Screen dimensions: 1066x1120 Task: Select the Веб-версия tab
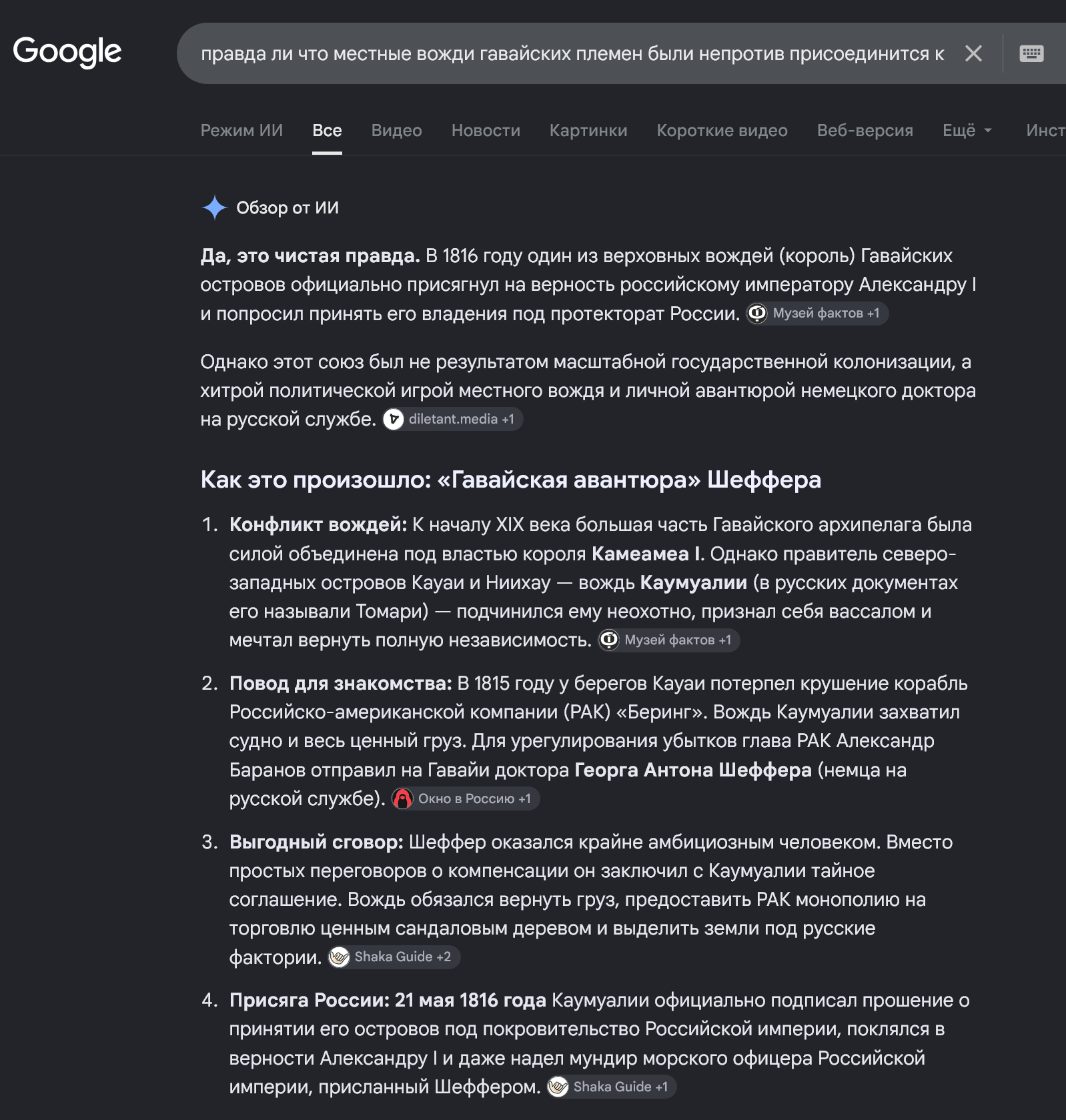coord(865,130)
